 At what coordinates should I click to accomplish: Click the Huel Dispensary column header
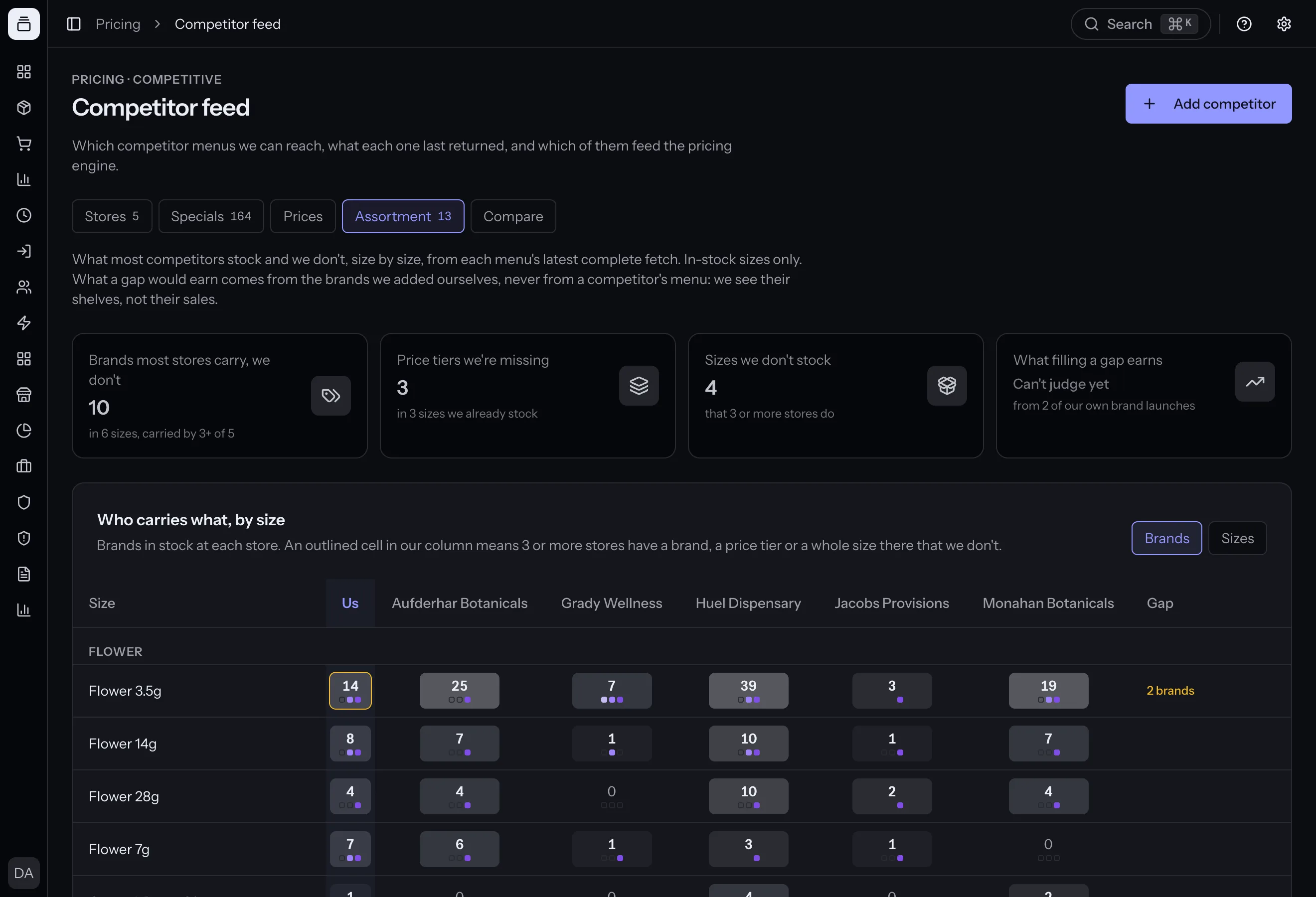pos(748,603)
